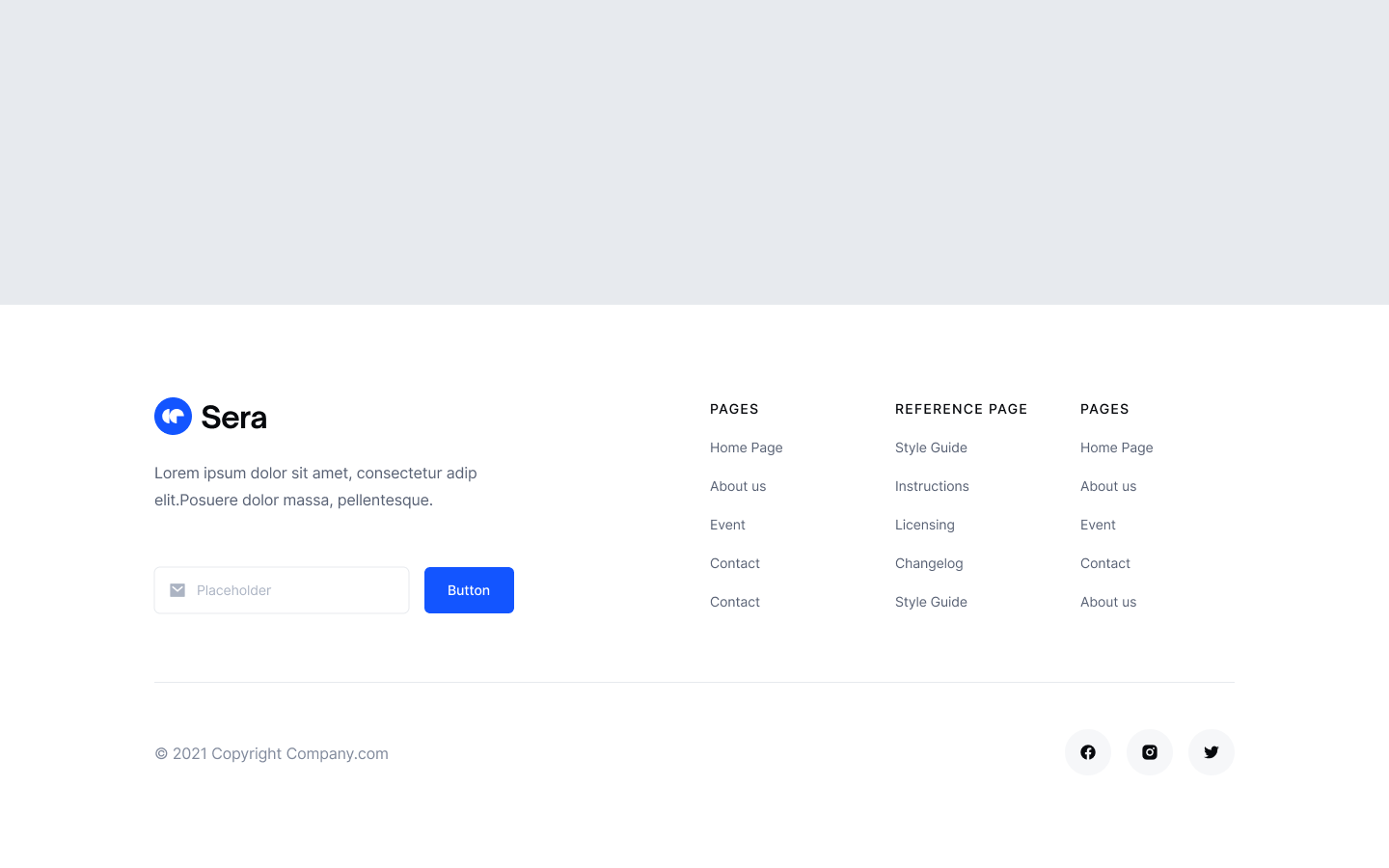This screenshot has height=868, width=1389.
Task: Open Home Page in the rightmost column
Action: (1116, 448)
